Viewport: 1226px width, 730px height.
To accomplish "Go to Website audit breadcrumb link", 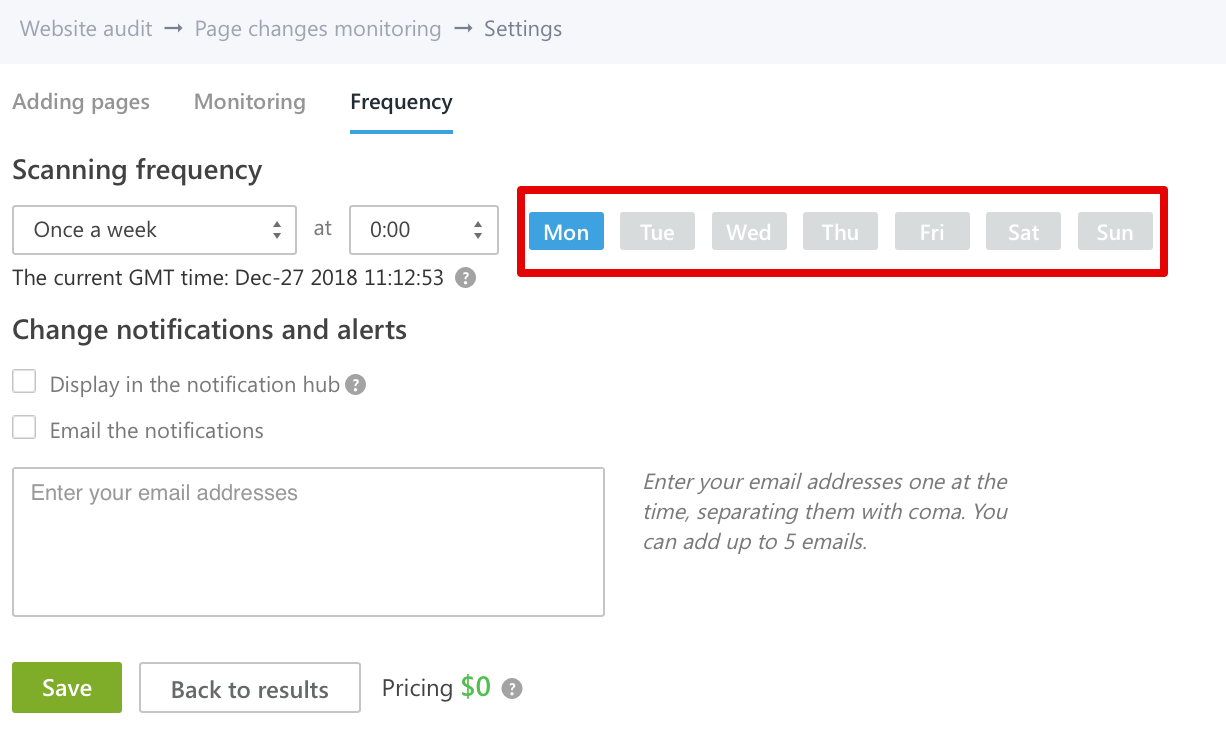I will point(86,29).
